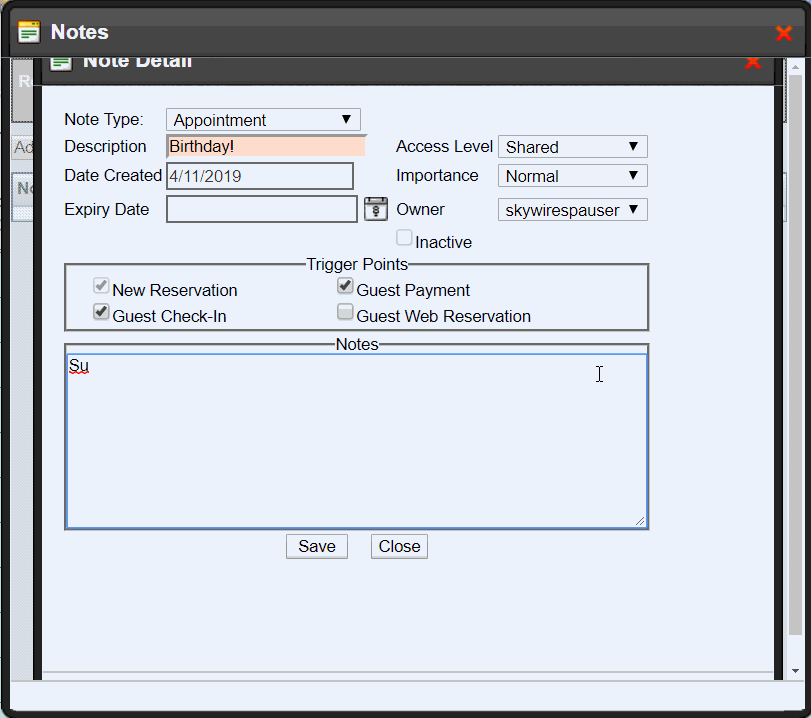Image resolution: width=811 pixels, height=718 pixels.
Task: Click the Note Type label
Action: coord(104,119)
